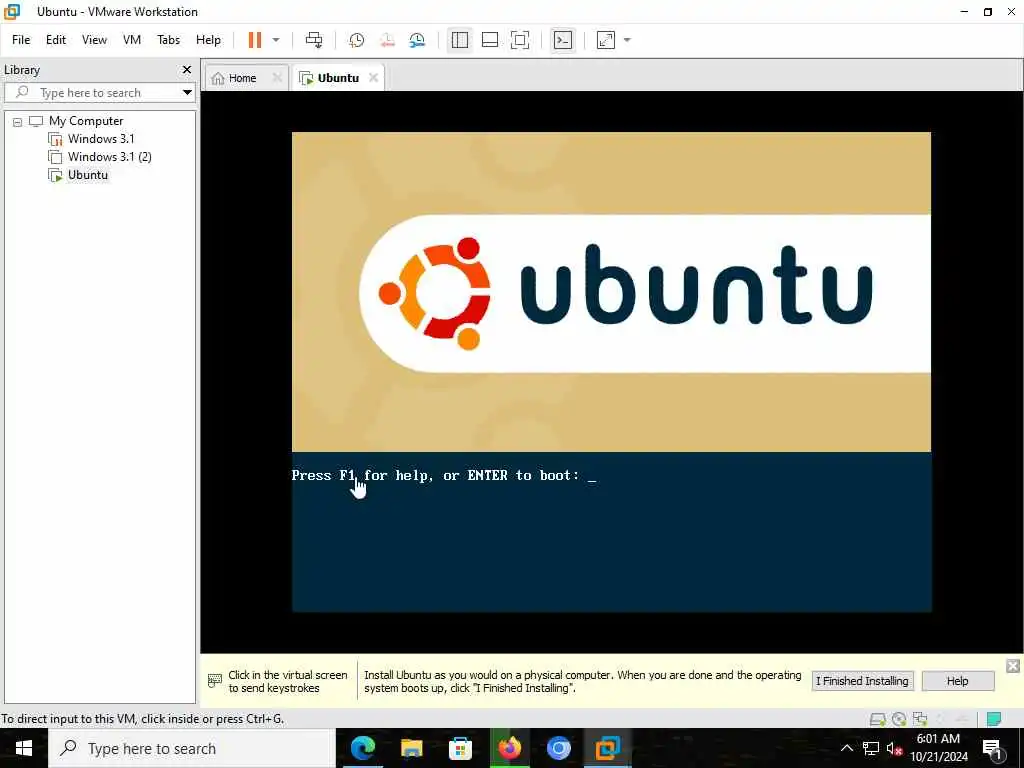Image resolution: width=1024 pixels, height=768 pixels.
Task: Click the keyboard icon in hint bar
Action: (215, 681)
